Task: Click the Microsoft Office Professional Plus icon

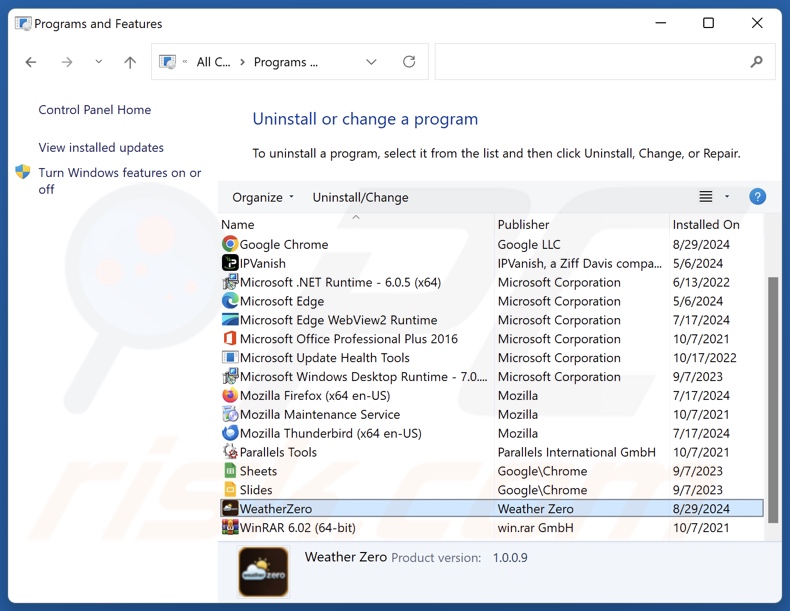Action: (230, 338)
